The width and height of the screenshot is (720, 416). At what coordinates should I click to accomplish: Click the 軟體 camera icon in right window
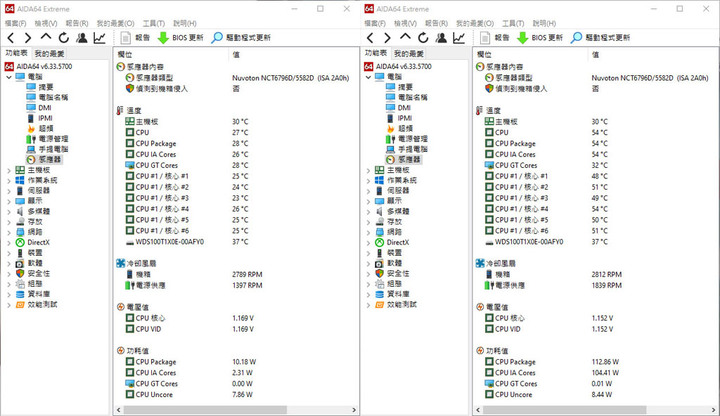(x=379, y=263)
